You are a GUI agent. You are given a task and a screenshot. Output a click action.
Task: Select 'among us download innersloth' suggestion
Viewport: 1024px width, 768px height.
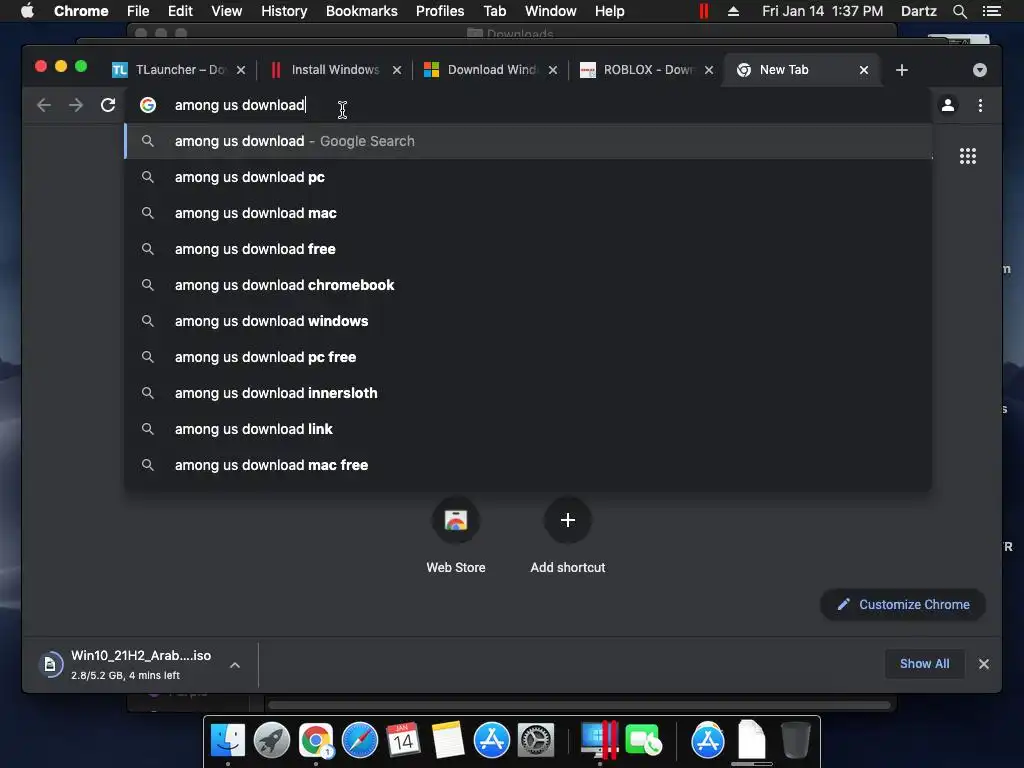click(528, 392)
